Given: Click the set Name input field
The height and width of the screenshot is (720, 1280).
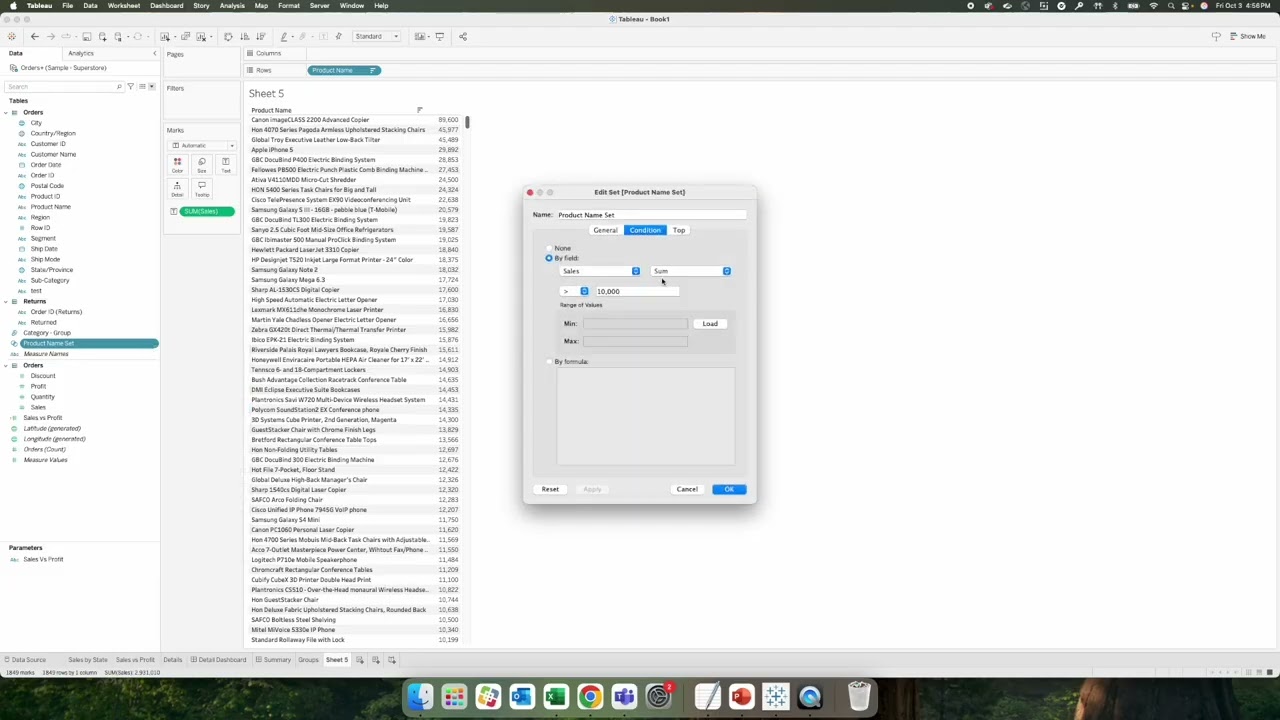Looking at the screenshot, I should click(651, 215).
